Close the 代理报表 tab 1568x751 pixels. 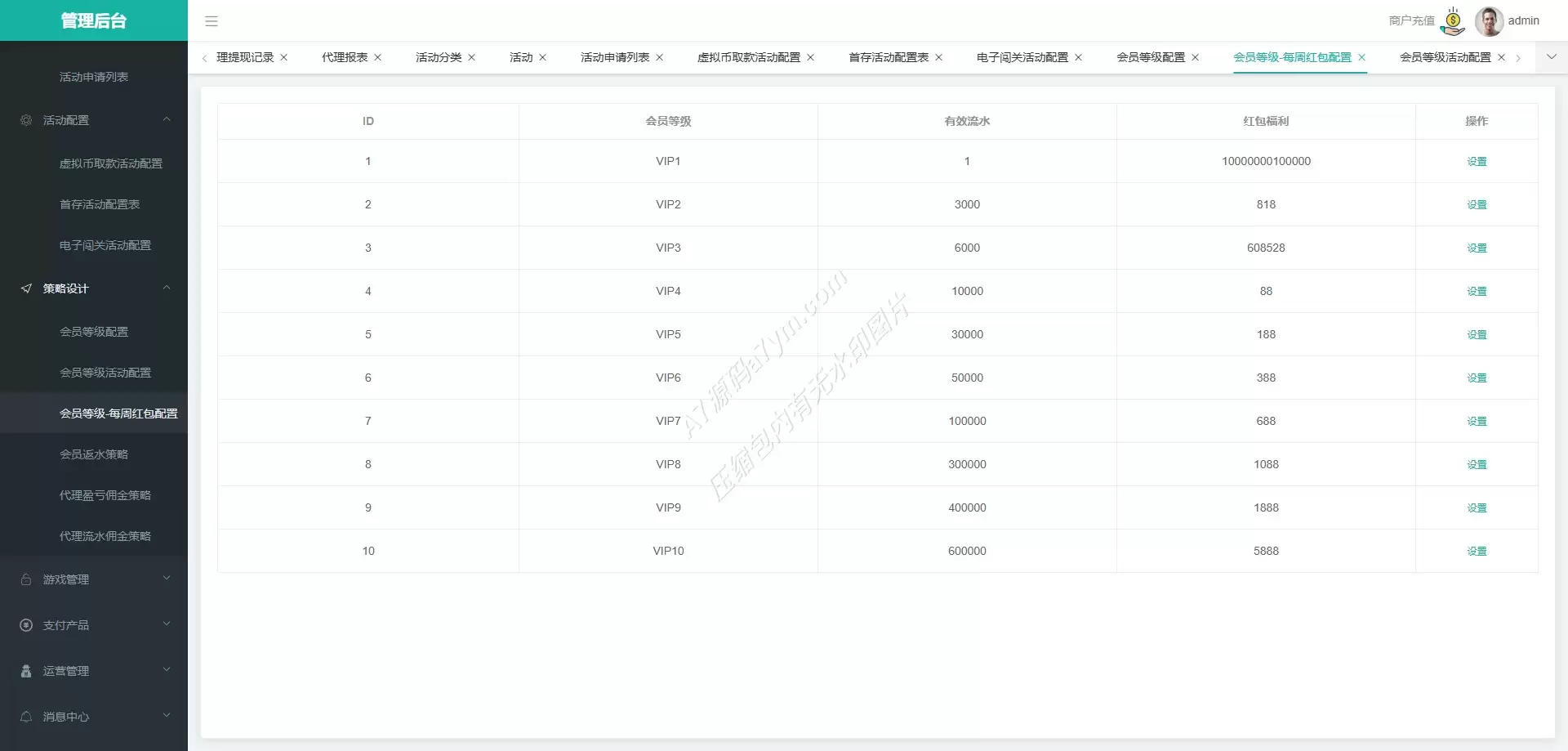click(x=378, y=57)
